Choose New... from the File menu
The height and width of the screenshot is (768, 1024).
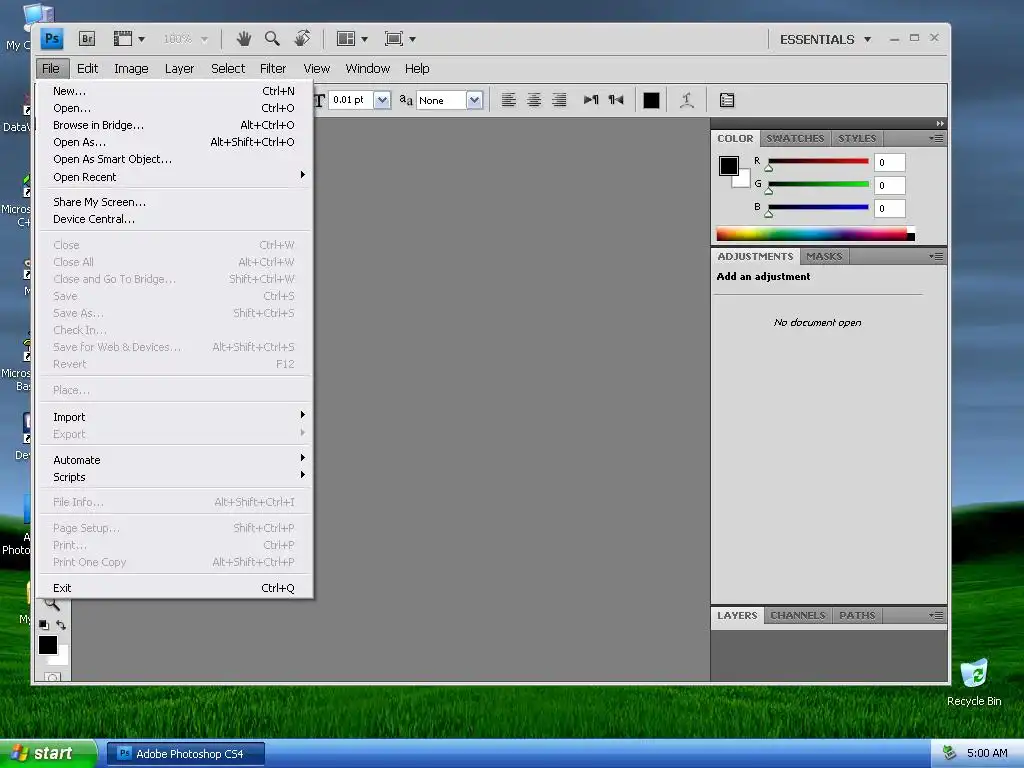(174, 91)
